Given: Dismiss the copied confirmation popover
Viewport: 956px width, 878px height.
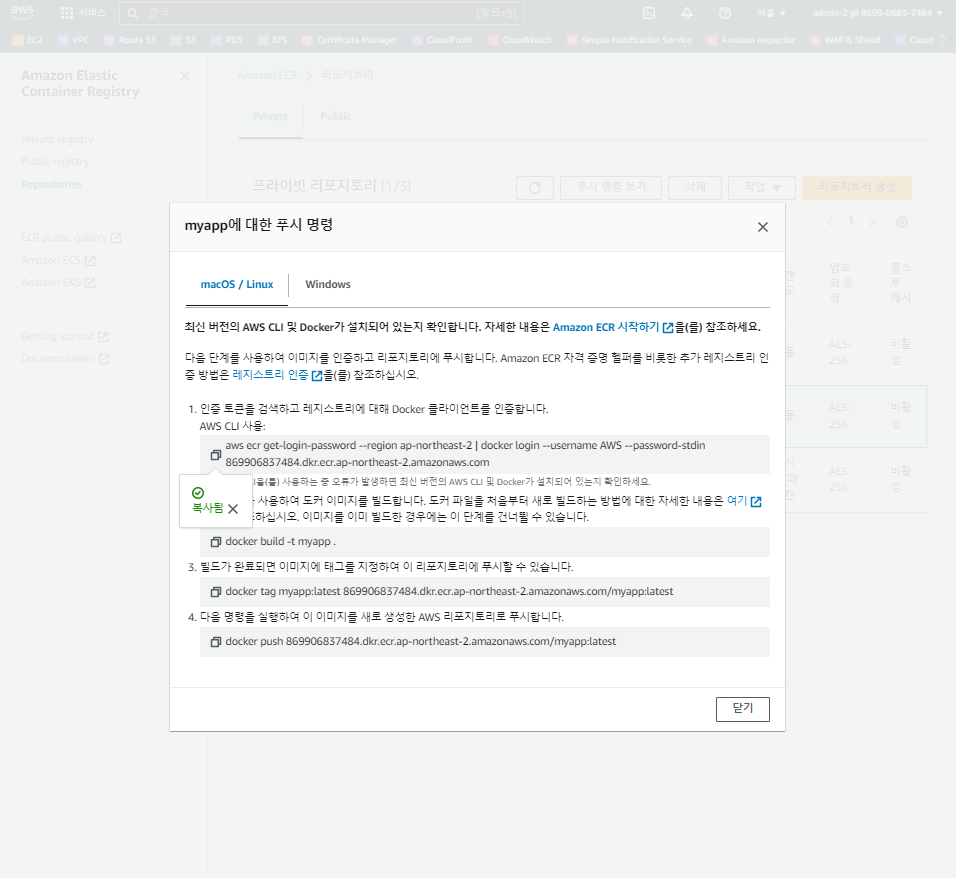Looking at the screenshot, I should (233, 509).
